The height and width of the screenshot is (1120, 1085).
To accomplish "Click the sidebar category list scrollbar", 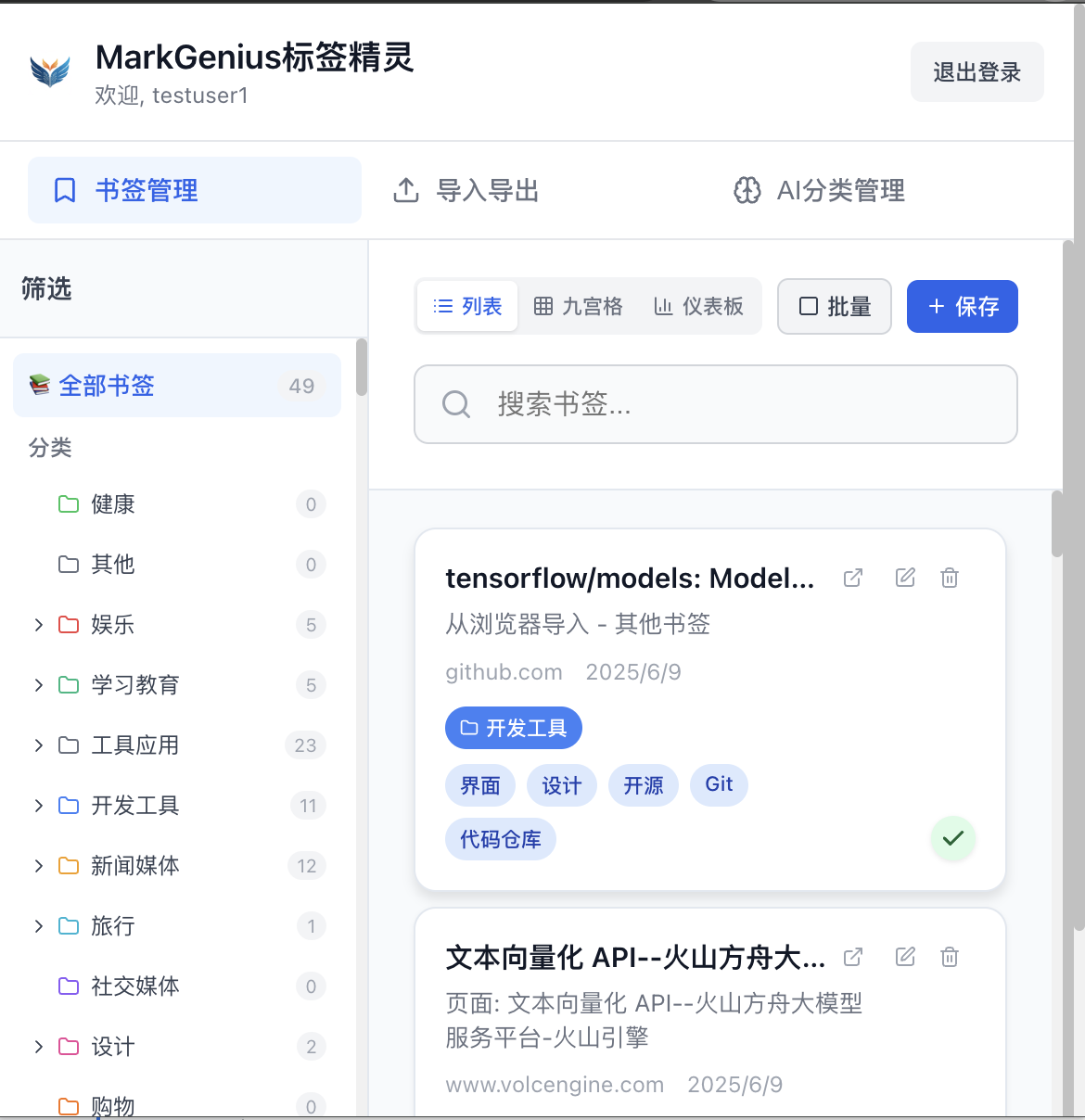I will pos(362,367).
